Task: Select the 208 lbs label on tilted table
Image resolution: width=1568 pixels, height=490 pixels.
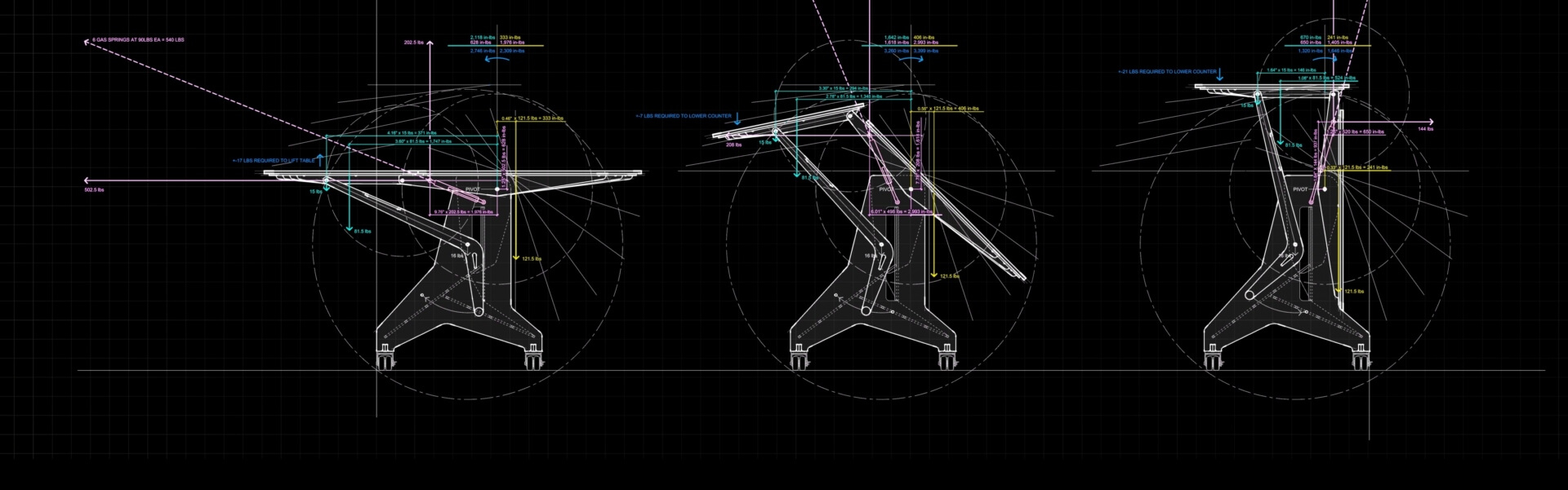Action: coord(733,145)
